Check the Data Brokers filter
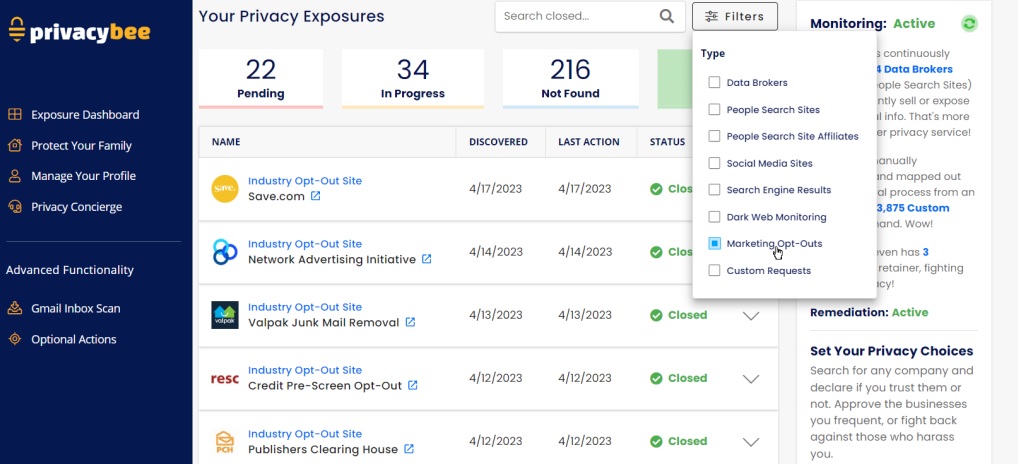This screenshot has width=1018, height=464. coord(714,82)
